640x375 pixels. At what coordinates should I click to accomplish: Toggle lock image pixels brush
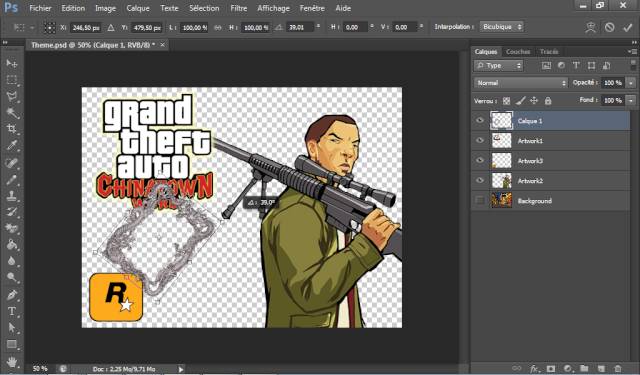(x=520, y=101)
